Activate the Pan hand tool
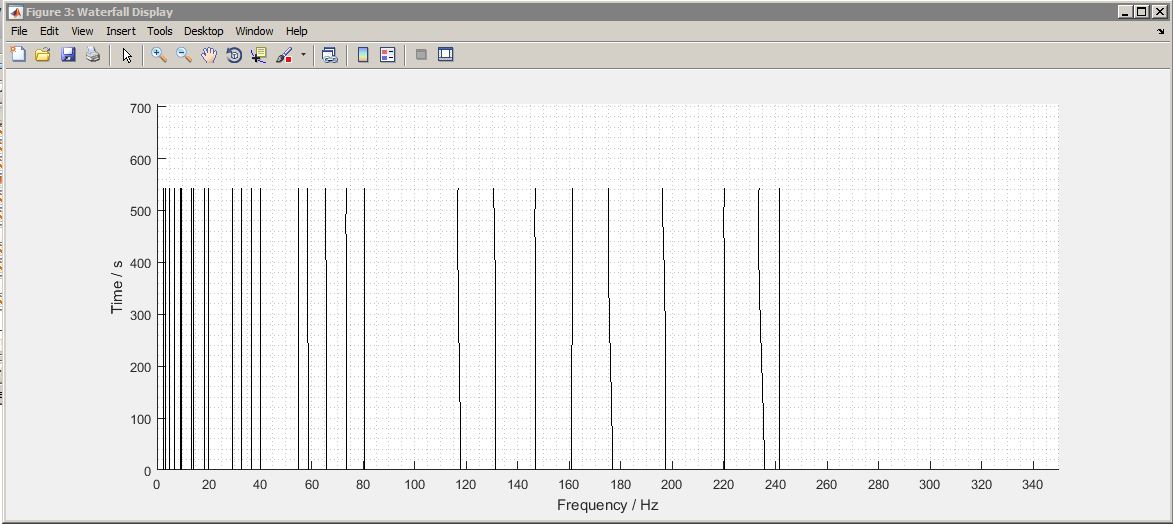1173x524 pixels. 209,55
